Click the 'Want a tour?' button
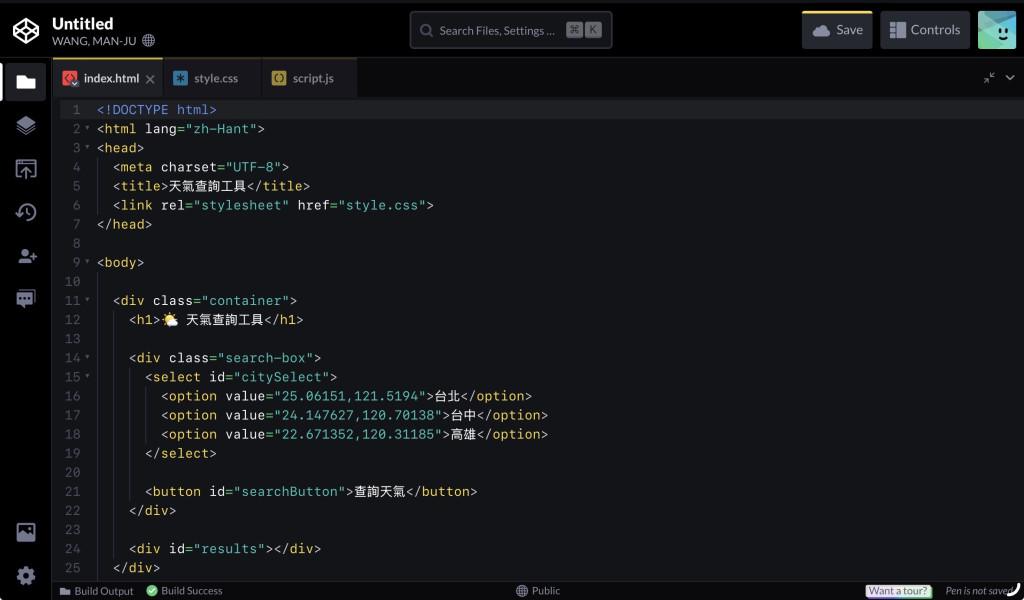 point(898,591)
